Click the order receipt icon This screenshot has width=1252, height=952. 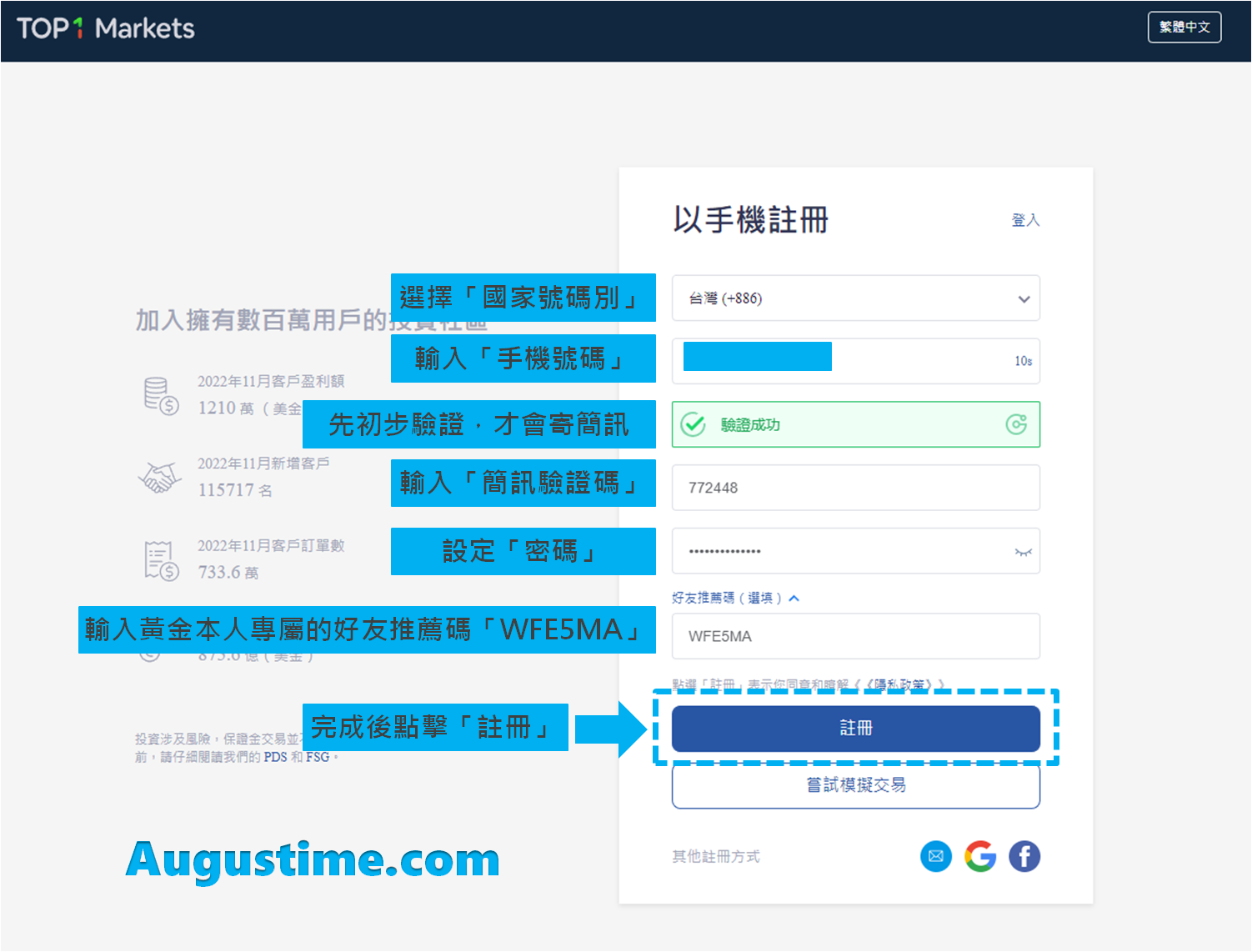(162, 560)
